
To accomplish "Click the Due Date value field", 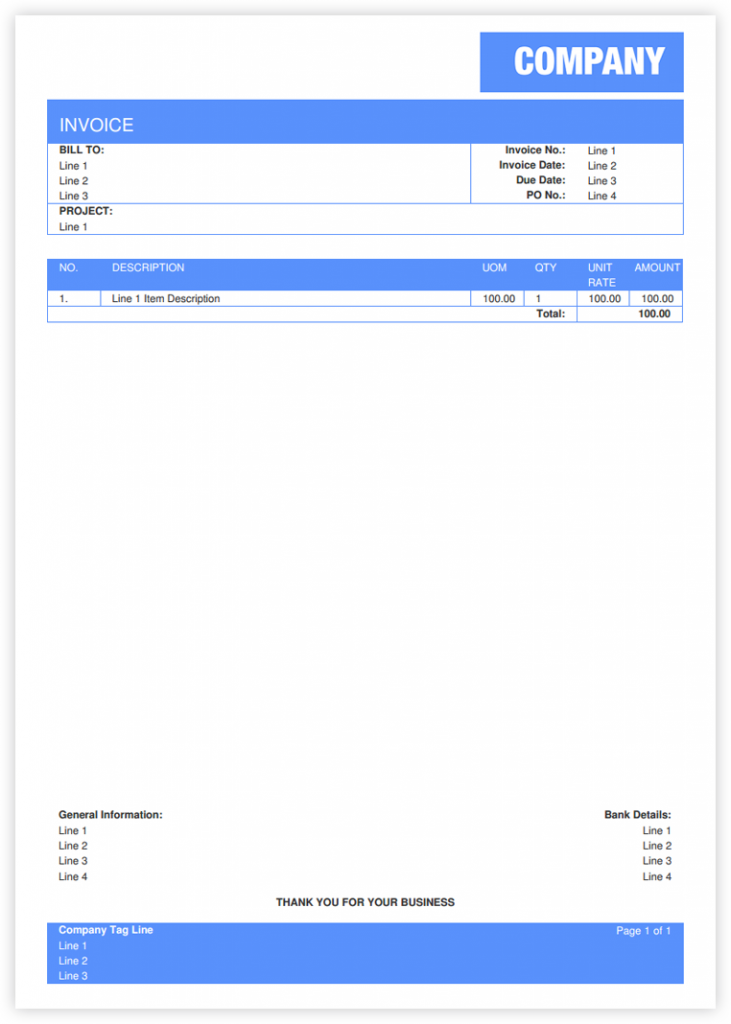I will (602, 181).
